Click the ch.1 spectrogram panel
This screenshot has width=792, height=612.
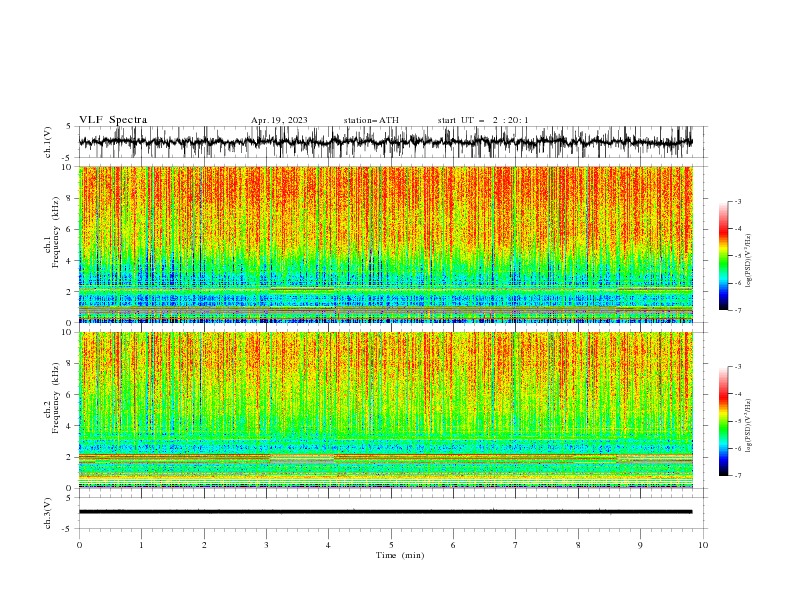pos(386,244)
